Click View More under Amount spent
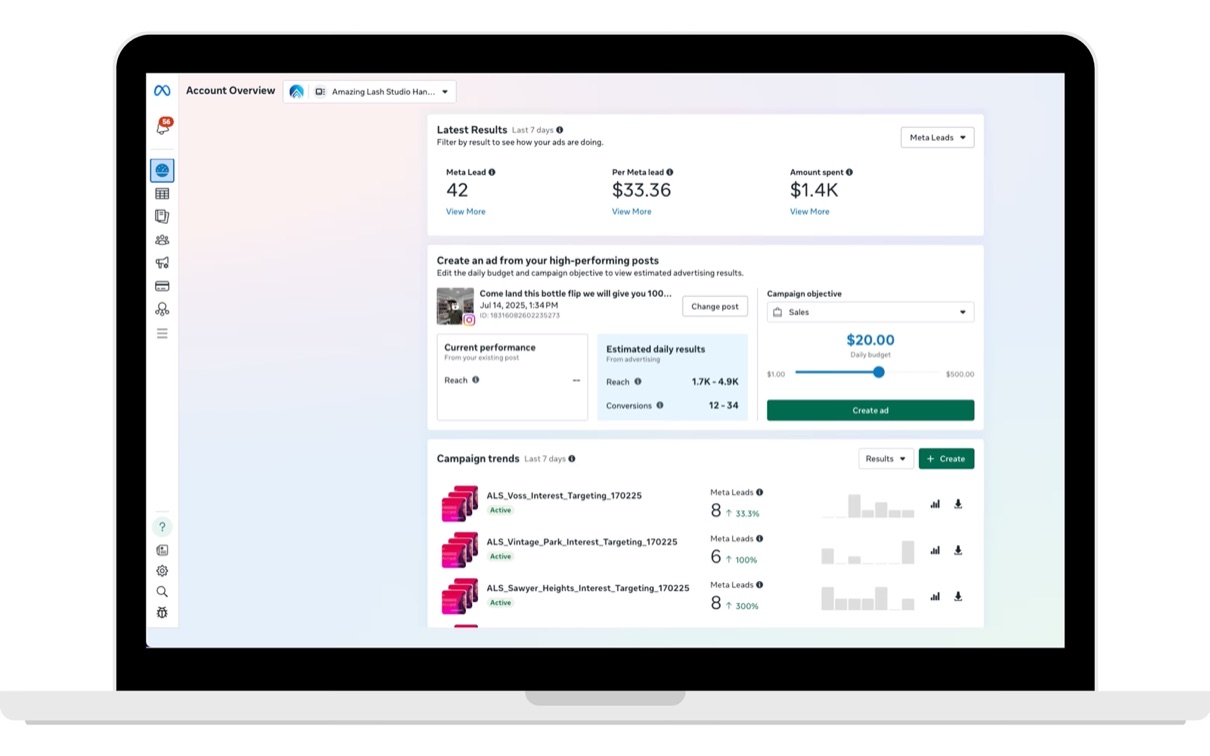This screenshot has width=1210, height=756. click(x=810, y=212)
